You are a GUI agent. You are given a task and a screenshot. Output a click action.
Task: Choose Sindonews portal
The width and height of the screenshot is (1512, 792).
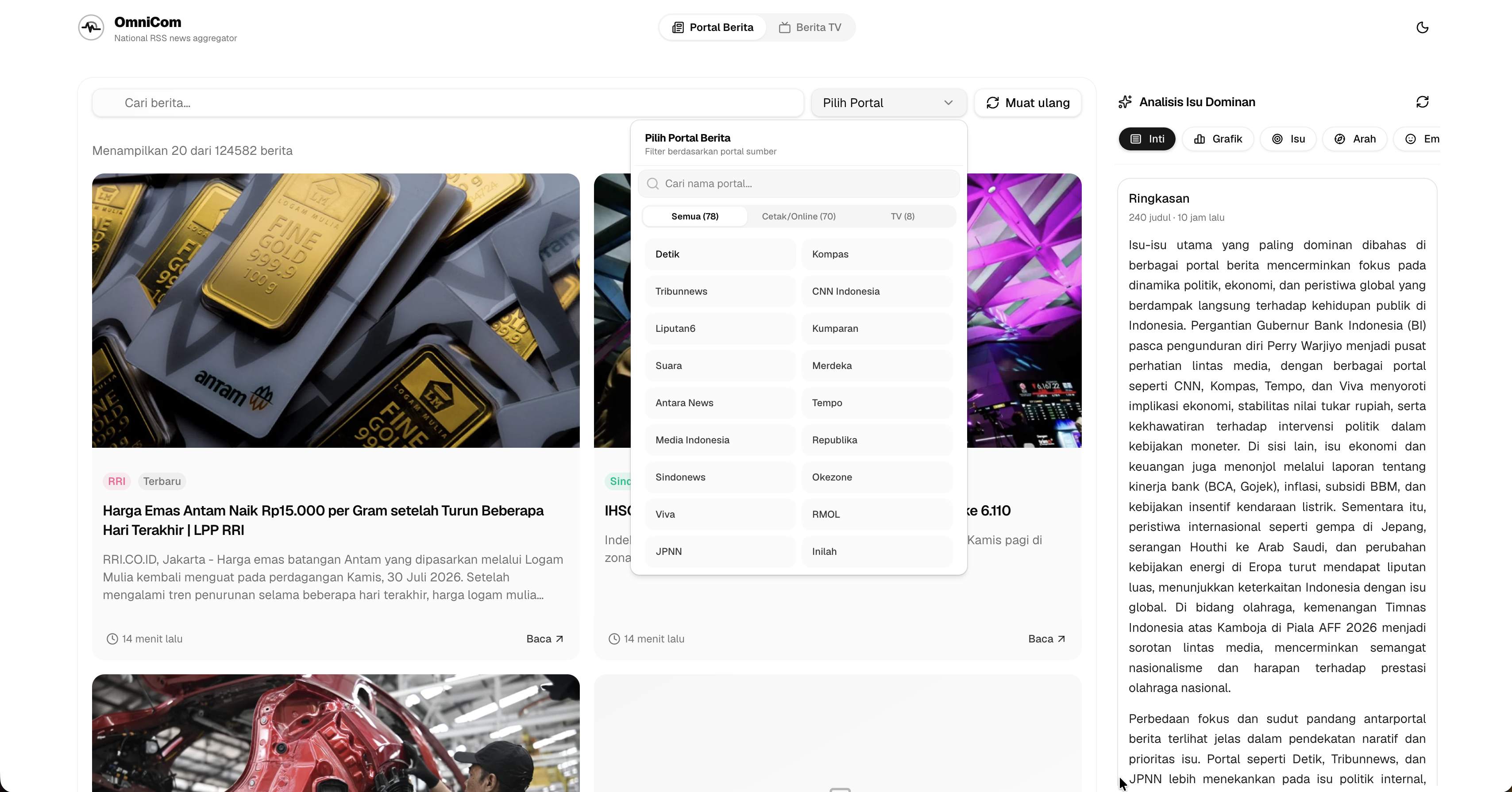(720, 477)
